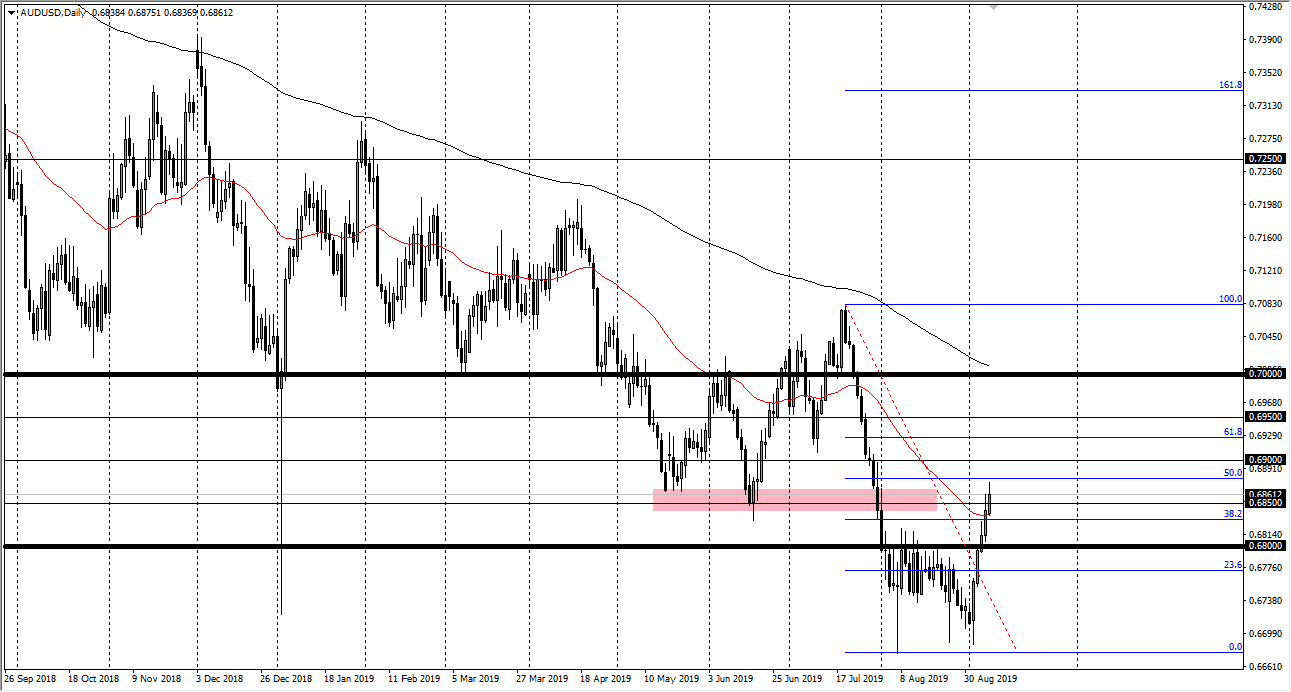Select the 0.0 Fibonacci base label
This screenshot has width=1291, height=692.
point(1235,647)
